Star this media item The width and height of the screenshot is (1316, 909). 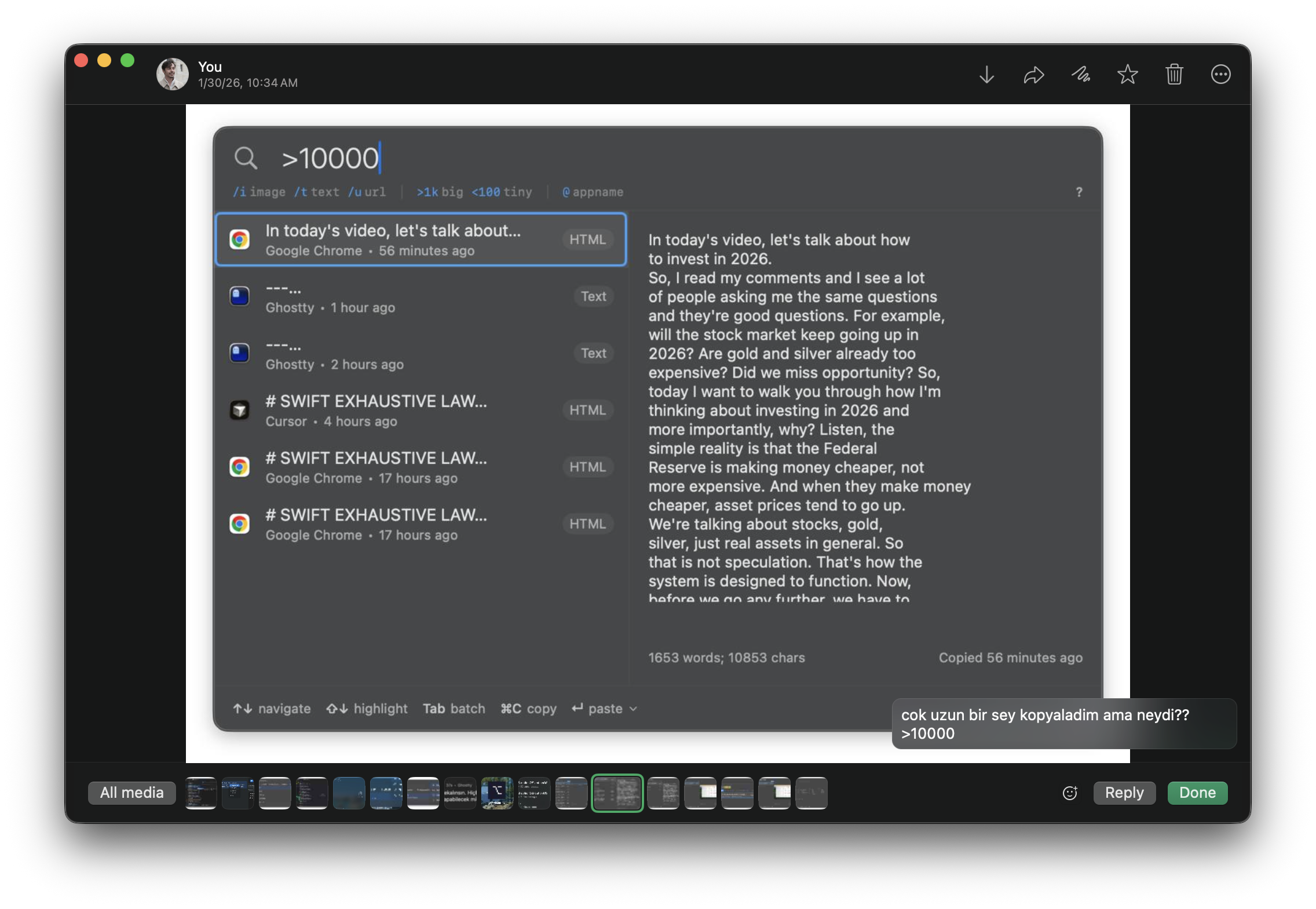pos(1128,74)
